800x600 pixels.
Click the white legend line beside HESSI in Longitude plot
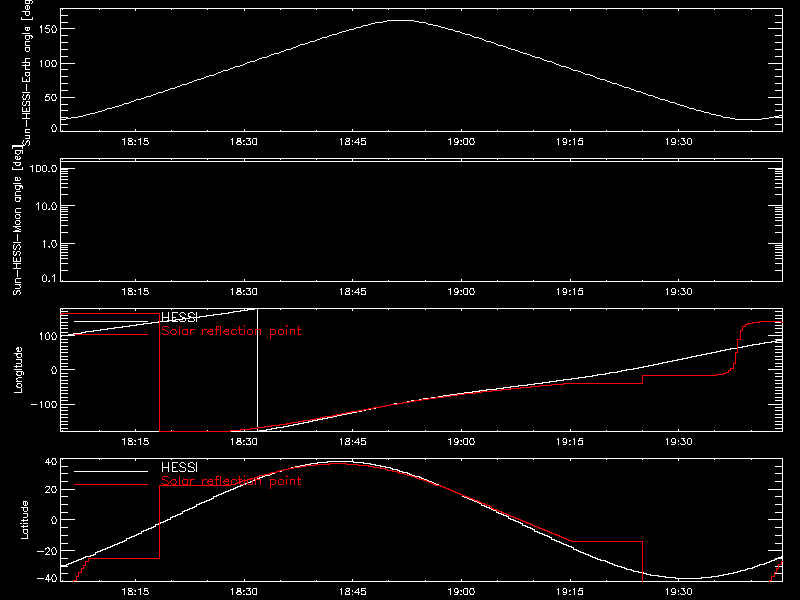click(x=111, y=321)
